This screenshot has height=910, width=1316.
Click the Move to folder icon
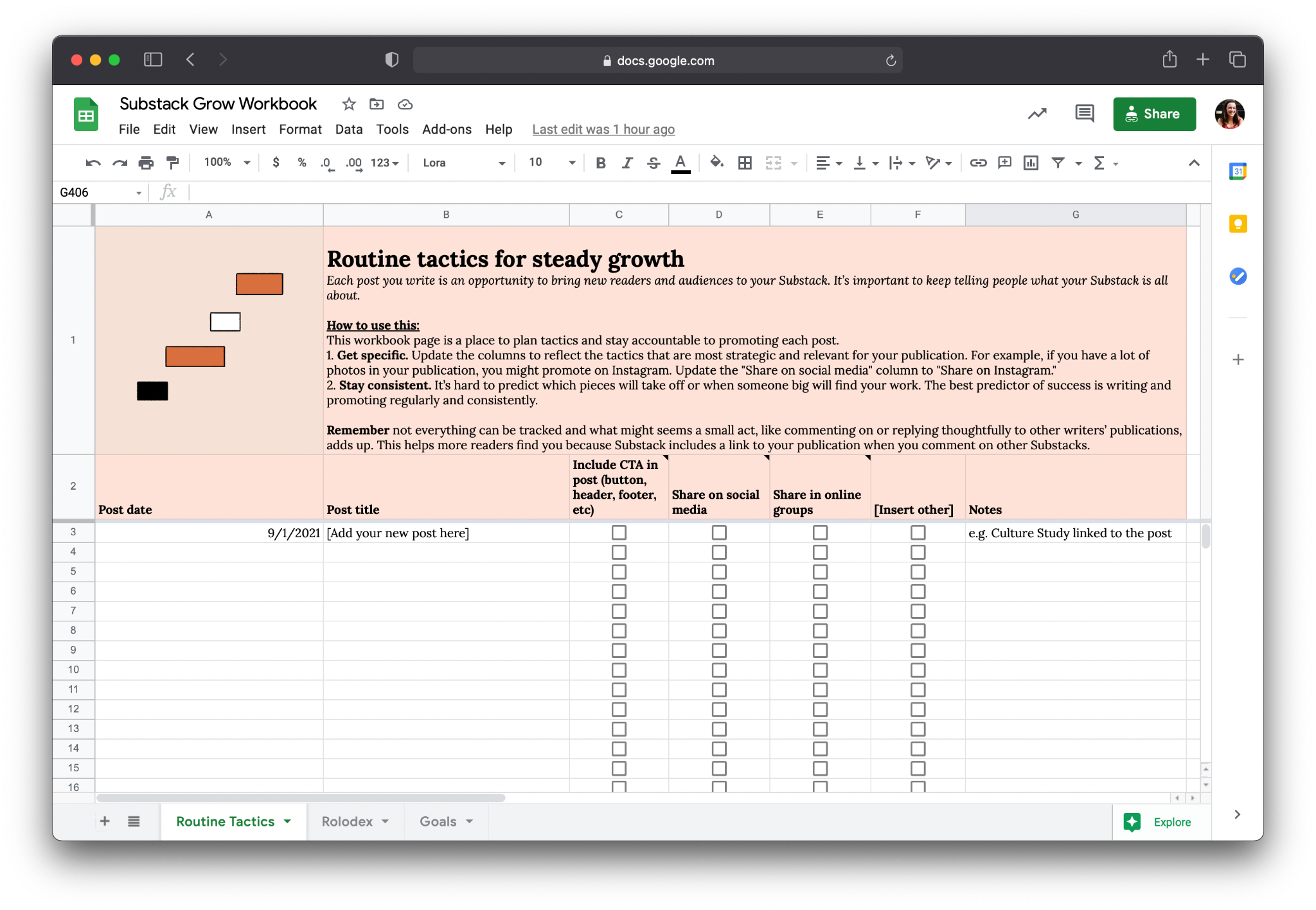tap(377, 104)
